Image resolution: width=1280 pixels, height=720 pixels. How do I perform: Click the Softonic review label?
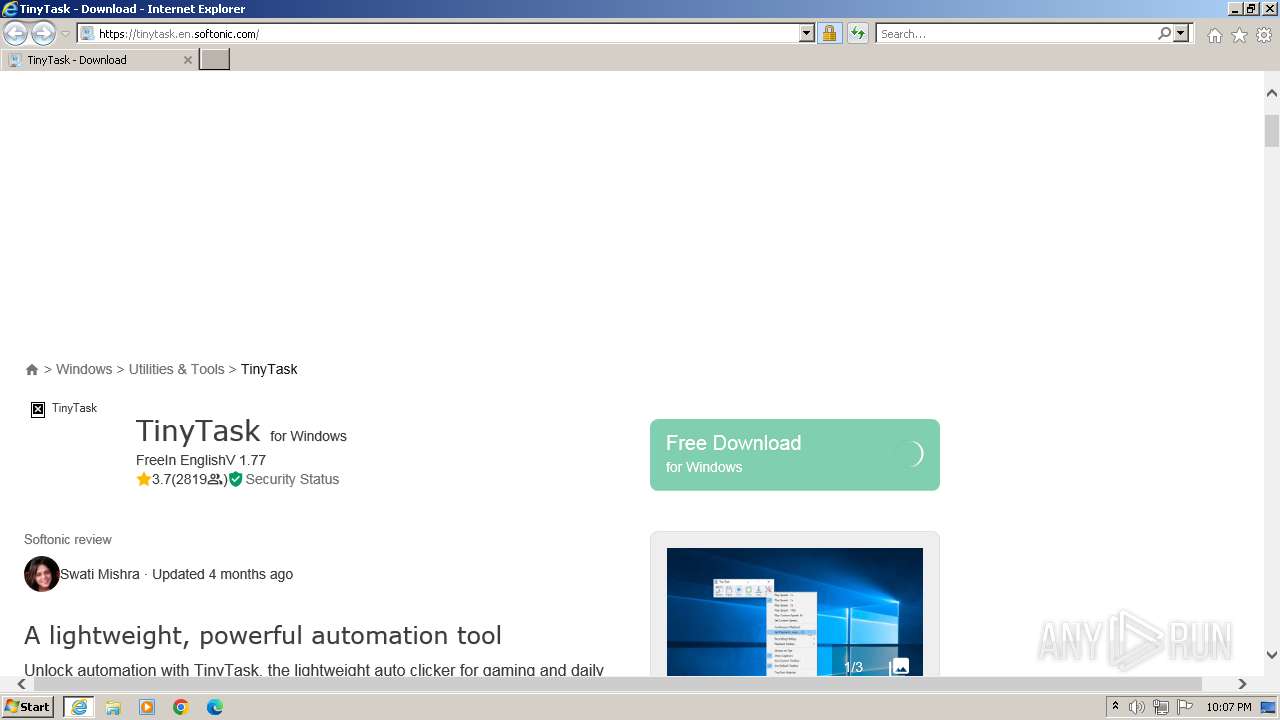tap(68, 539)
